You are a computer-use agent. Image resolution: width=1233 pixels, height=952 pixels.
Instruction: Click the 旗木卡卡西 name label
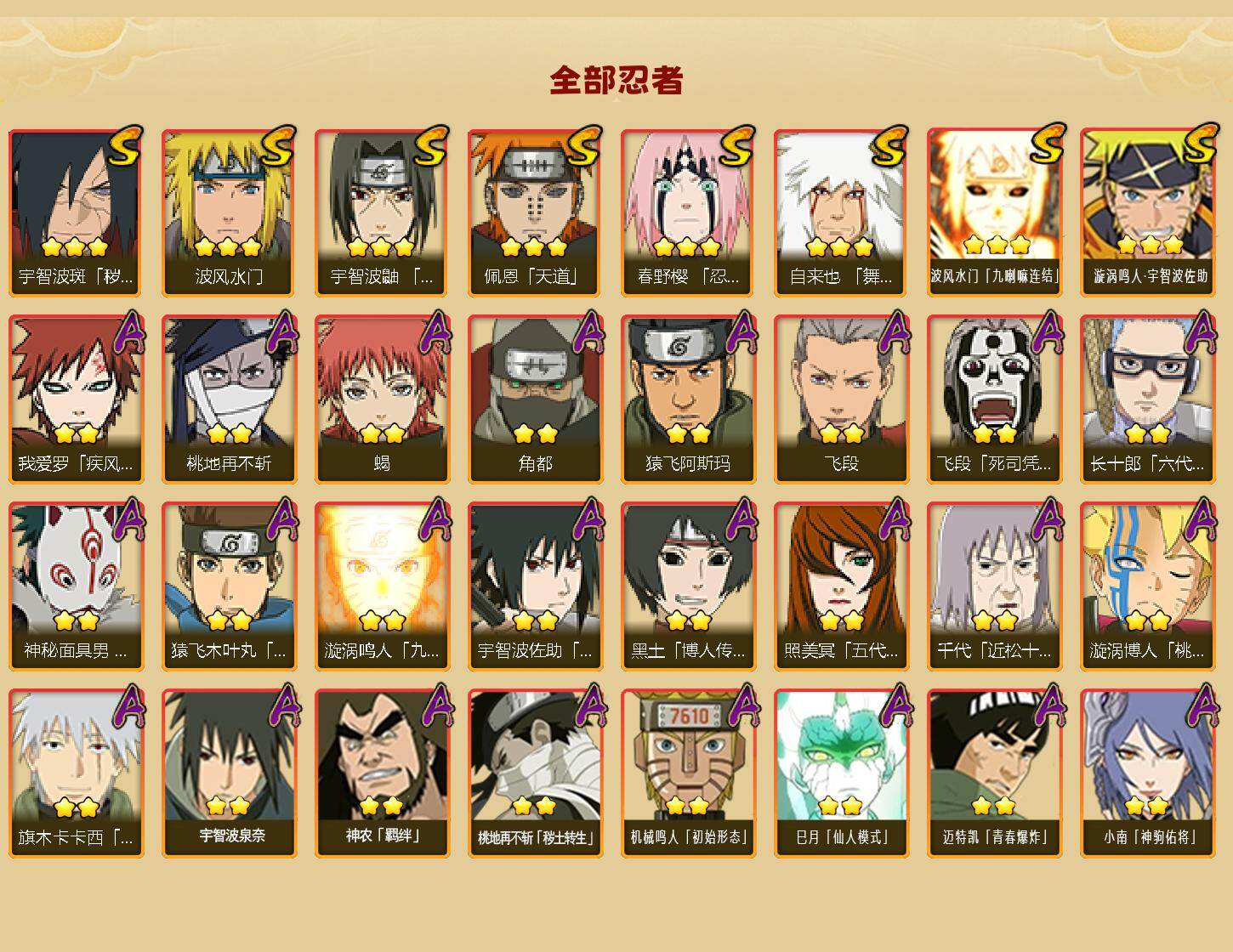point(76,838)
